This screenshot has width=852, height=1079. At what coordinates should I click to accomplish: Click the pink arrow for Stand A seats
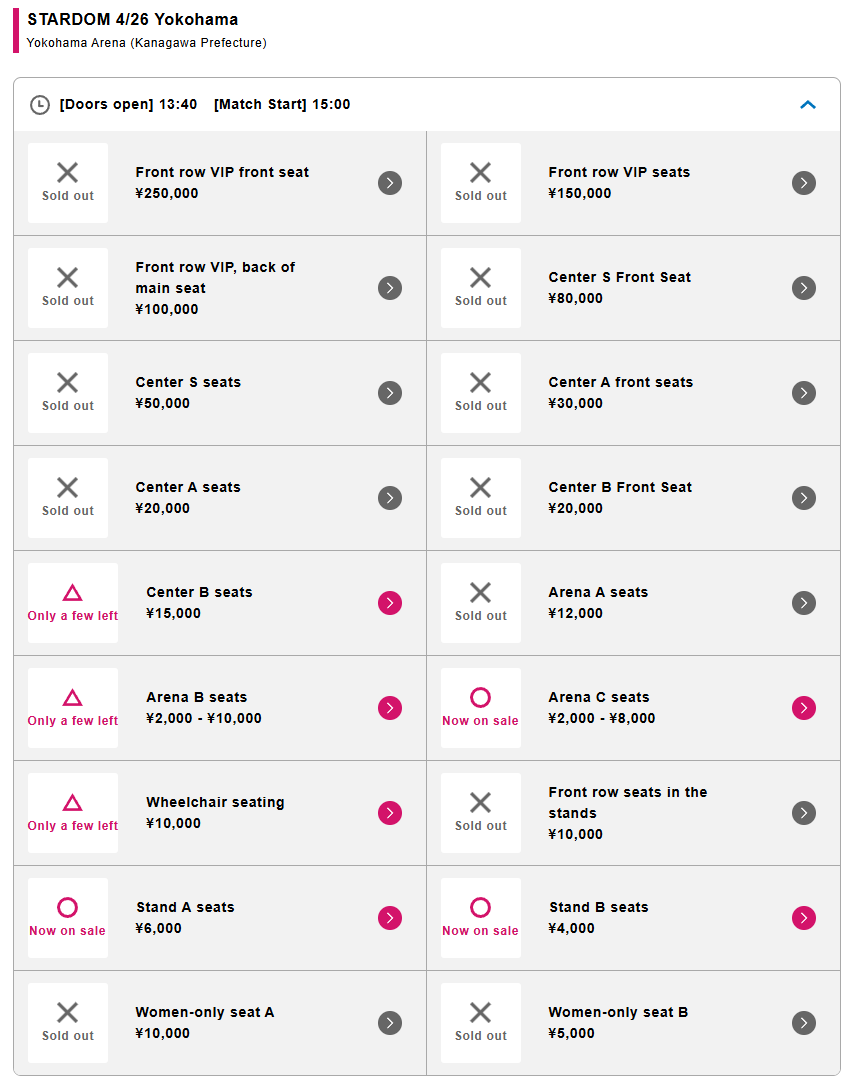[x=390, y=918]
